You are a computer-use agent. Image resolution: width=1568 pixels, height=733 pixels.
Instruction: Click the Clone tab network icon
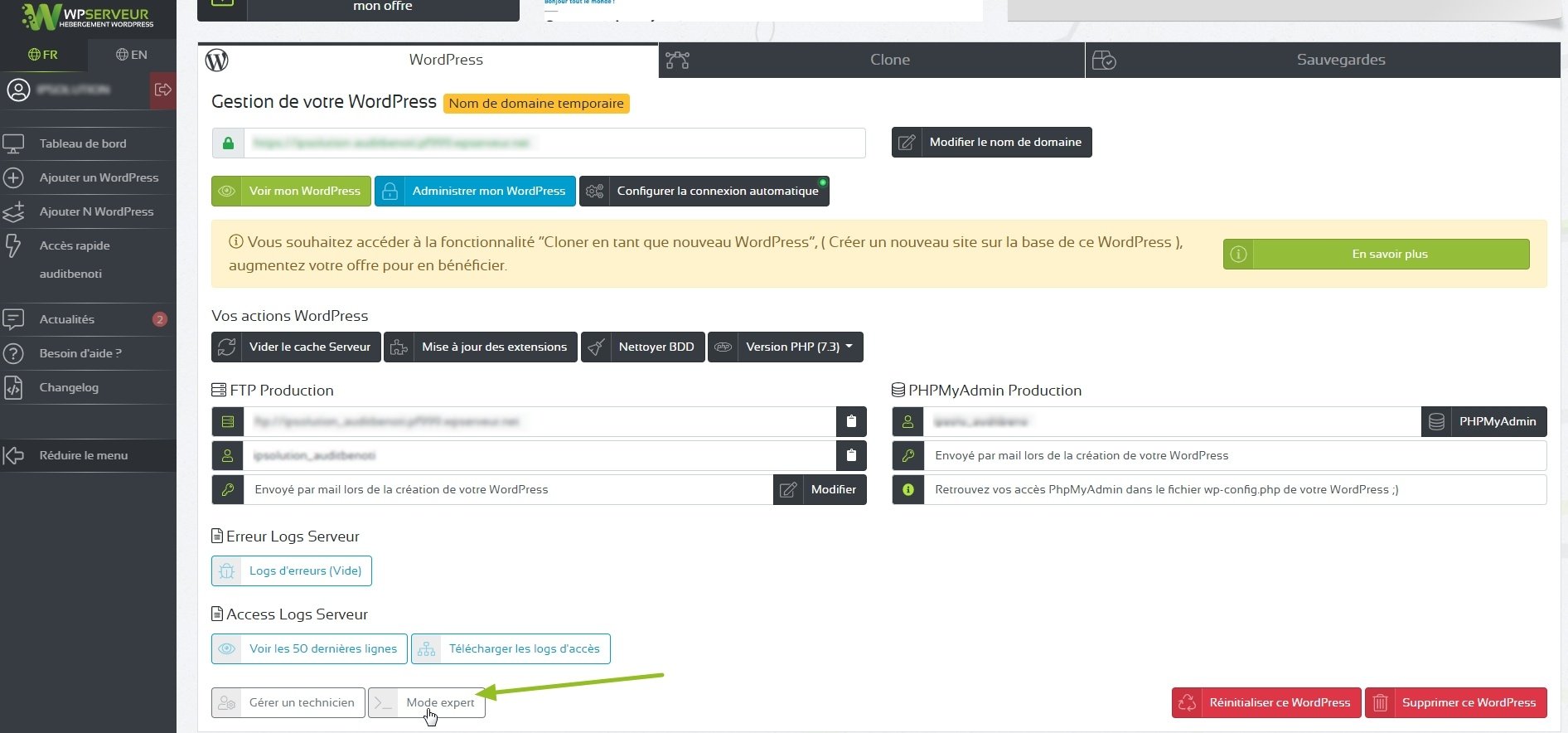coord(677,60)
